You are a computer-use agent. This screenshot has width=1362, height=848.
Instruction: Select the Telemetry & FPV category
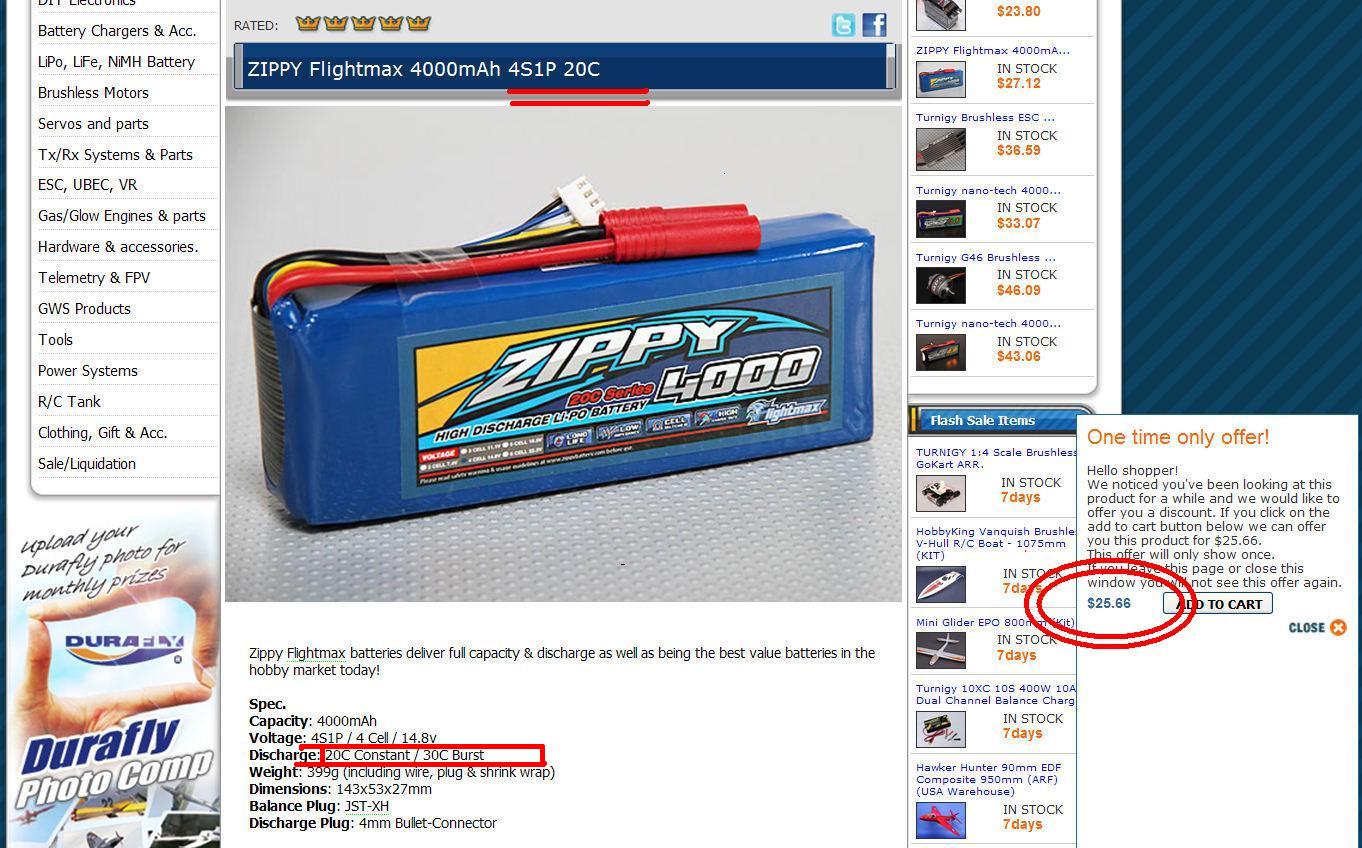(94, 278)
